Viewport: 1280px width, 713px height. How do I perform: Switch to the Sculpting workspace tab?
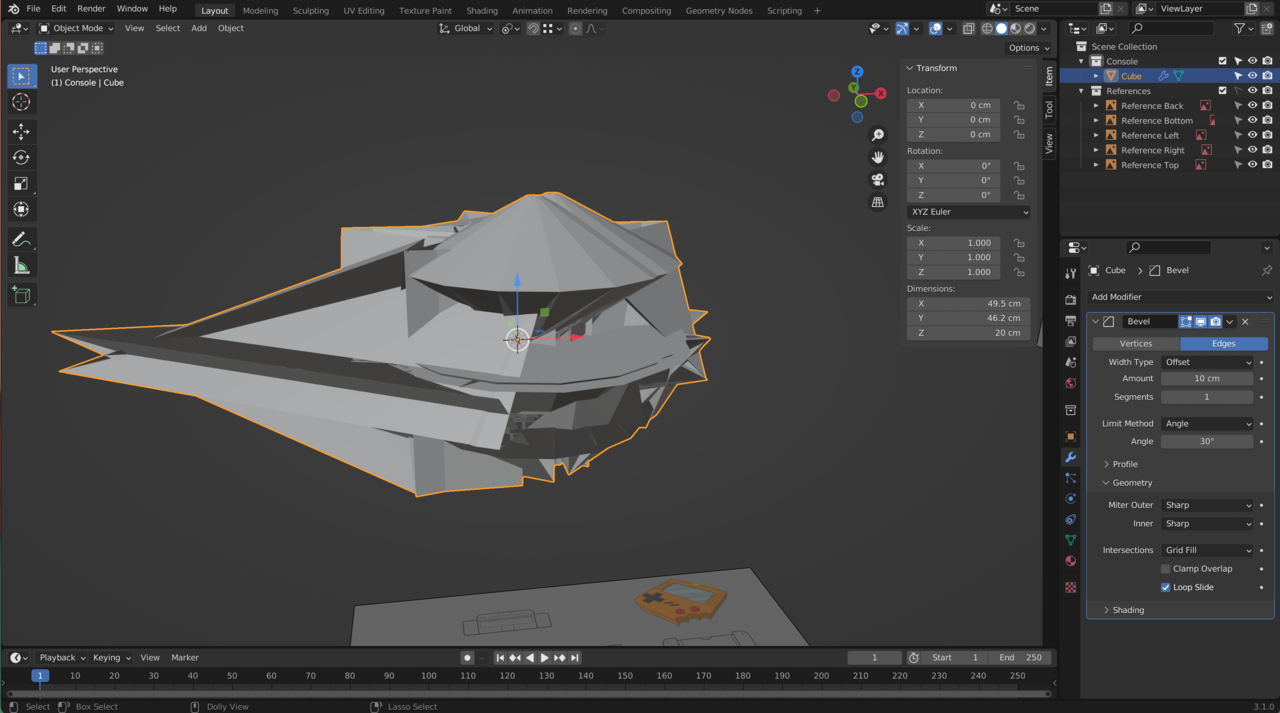[310, 11]
